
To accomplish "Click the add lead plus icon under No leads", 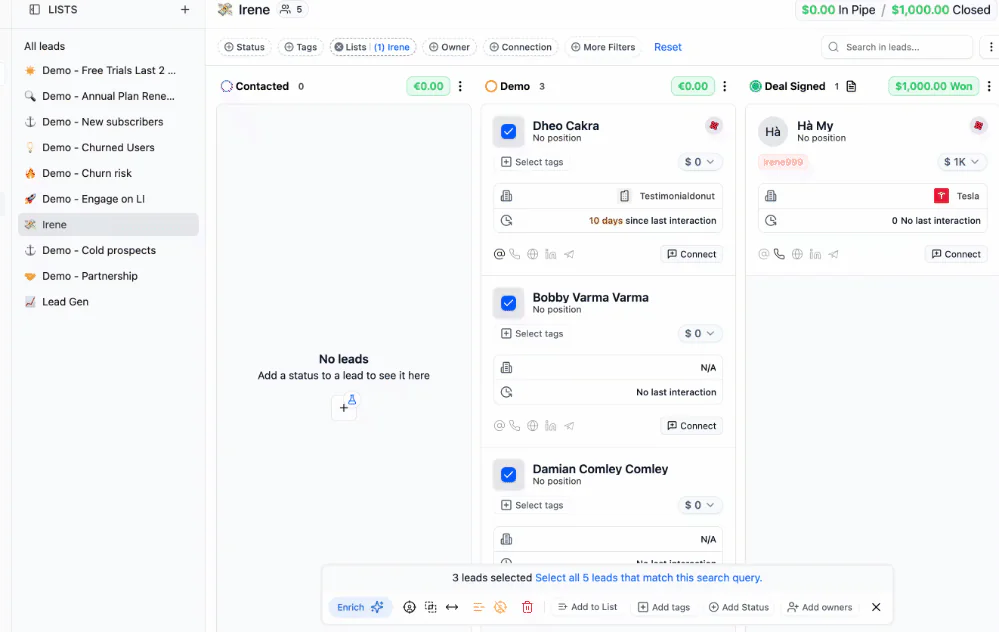I will tap(344, 407).
